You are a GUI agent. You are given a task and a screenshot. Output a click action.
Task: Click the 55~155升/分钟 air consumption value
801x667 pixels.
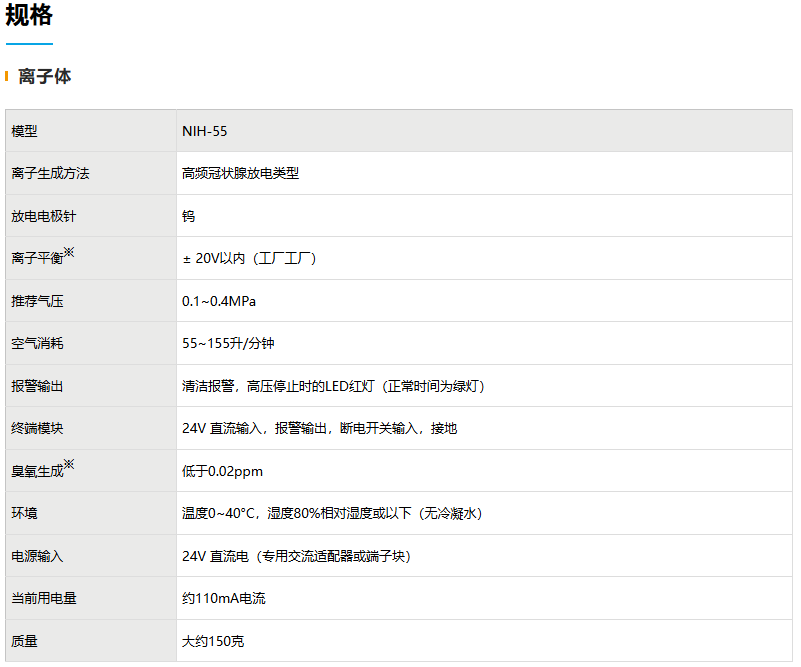coord(228,343)
